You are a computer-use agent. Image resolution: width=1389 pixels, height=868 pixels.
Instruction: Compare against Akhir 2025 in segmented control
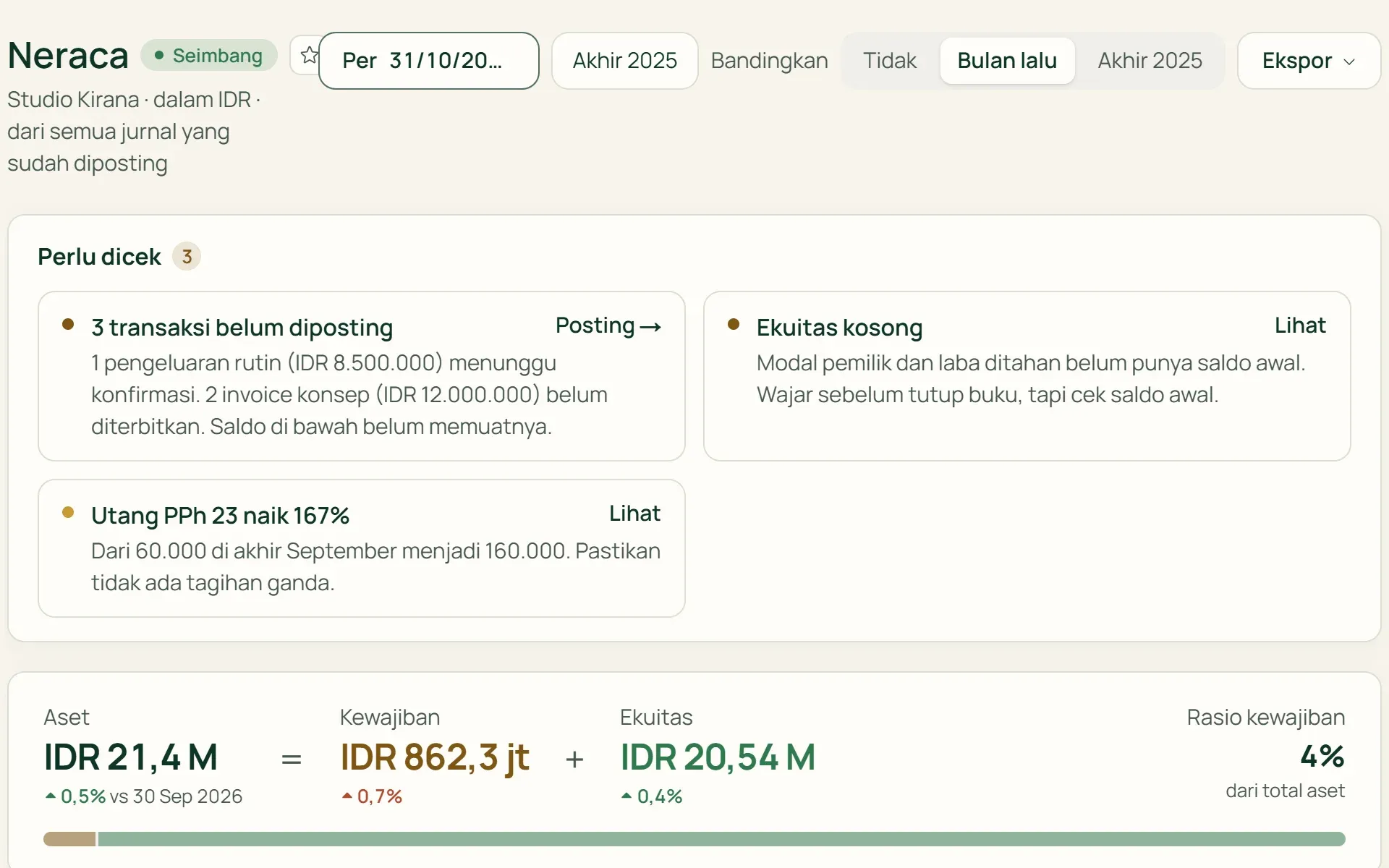pos(1150,61)
